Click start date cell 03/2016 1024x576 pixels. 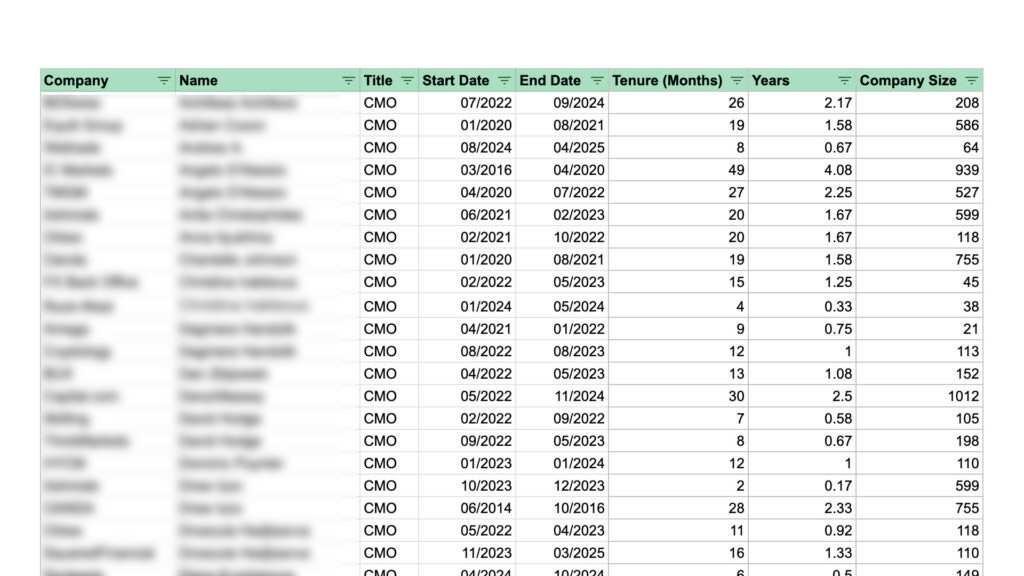pyautogui.click(x=467, y=170)
